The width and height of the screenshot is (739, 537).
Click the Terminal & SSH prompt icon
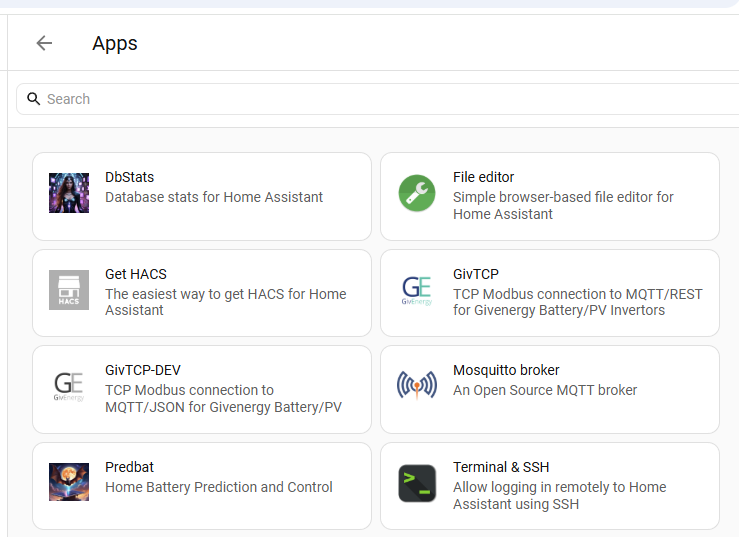point(417,483)
